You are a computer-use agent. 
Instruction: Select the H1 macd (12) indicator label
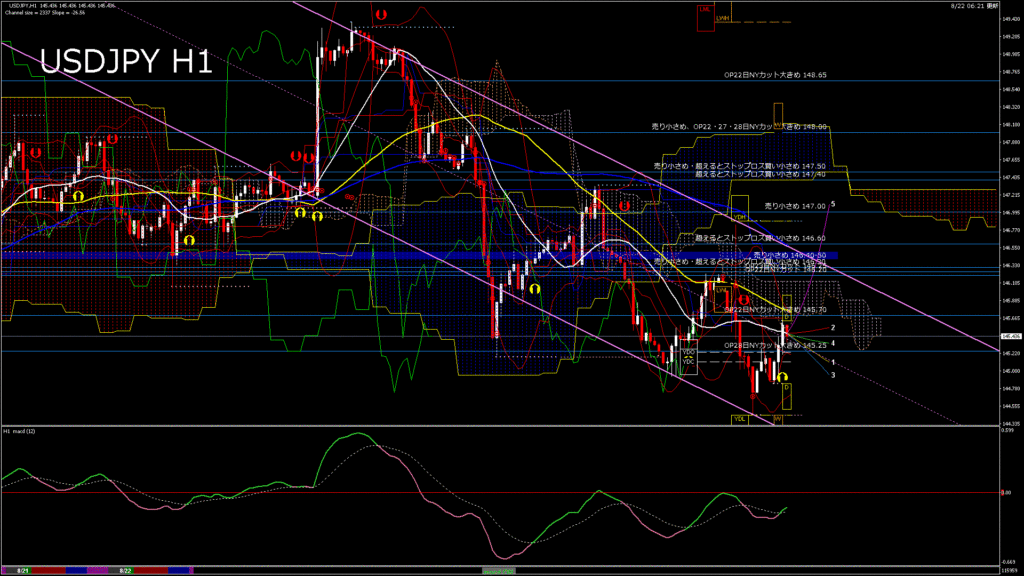coord(20,431)
